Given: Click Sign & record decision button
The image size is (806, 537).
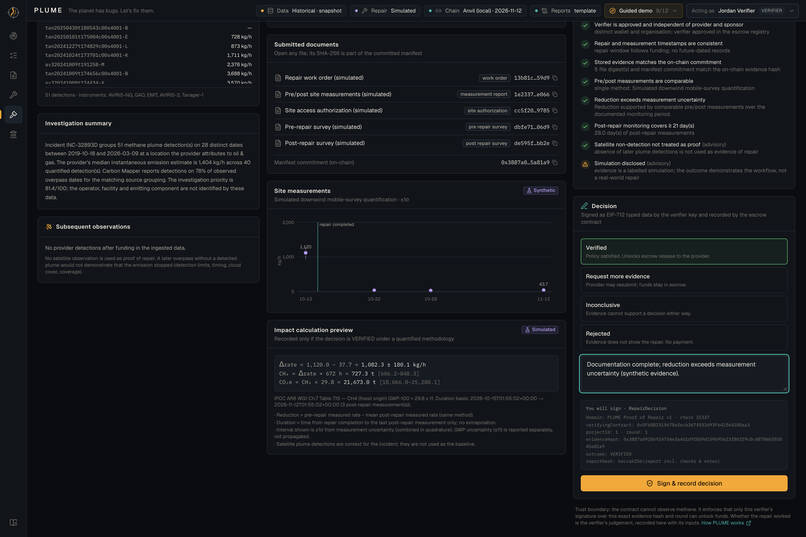Looking at the screenshot, I should [684, 483].
